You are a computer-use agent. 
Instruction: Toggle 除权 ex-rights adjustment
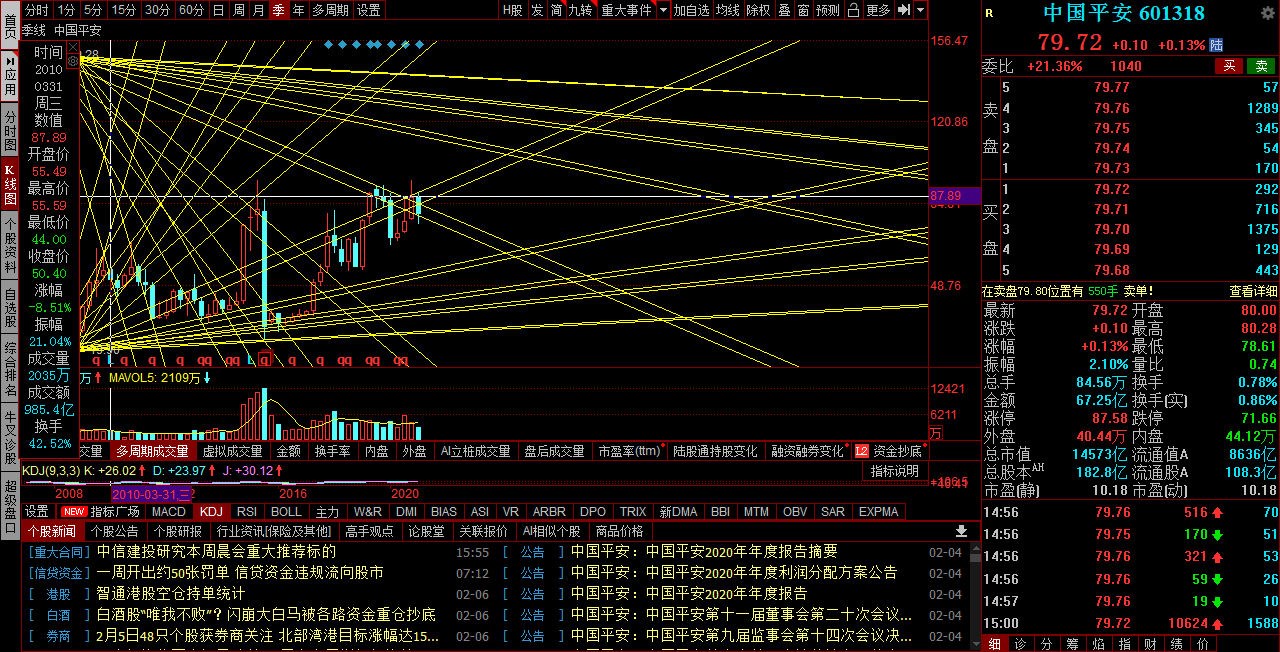(758, 10)
